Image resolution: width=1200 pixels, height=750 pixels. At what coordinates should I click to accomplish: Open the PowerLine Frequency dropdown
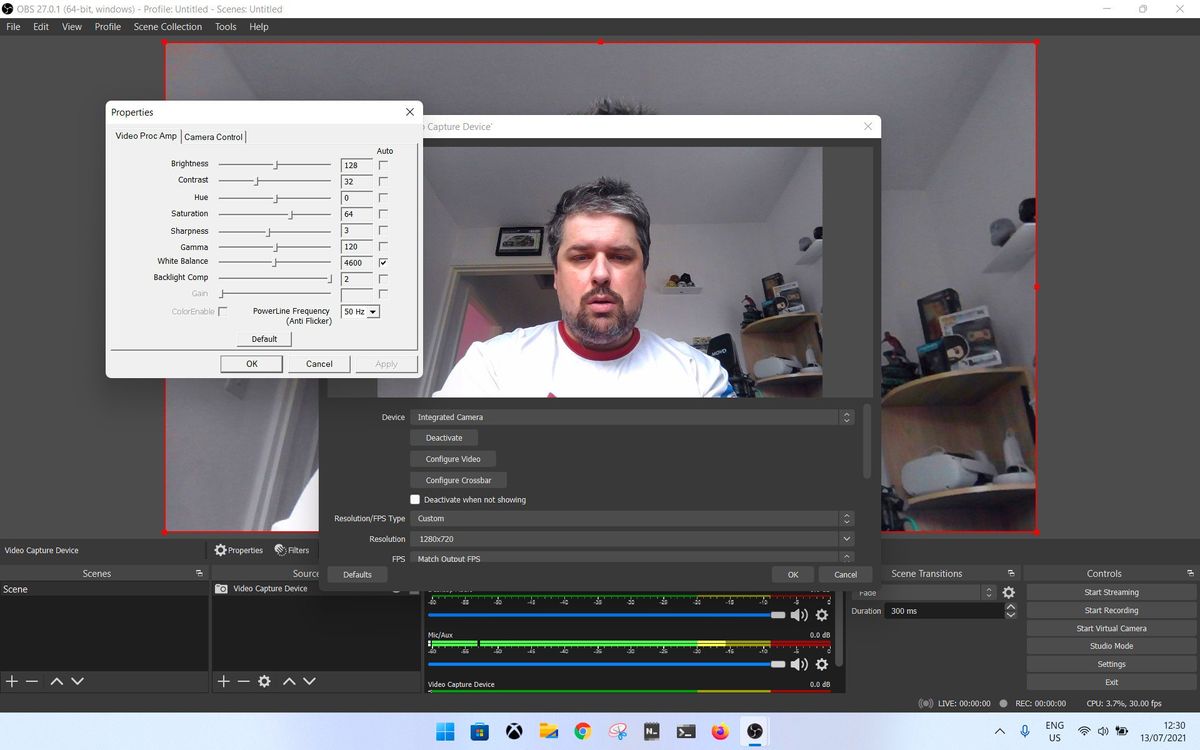[x=360, y=311]
